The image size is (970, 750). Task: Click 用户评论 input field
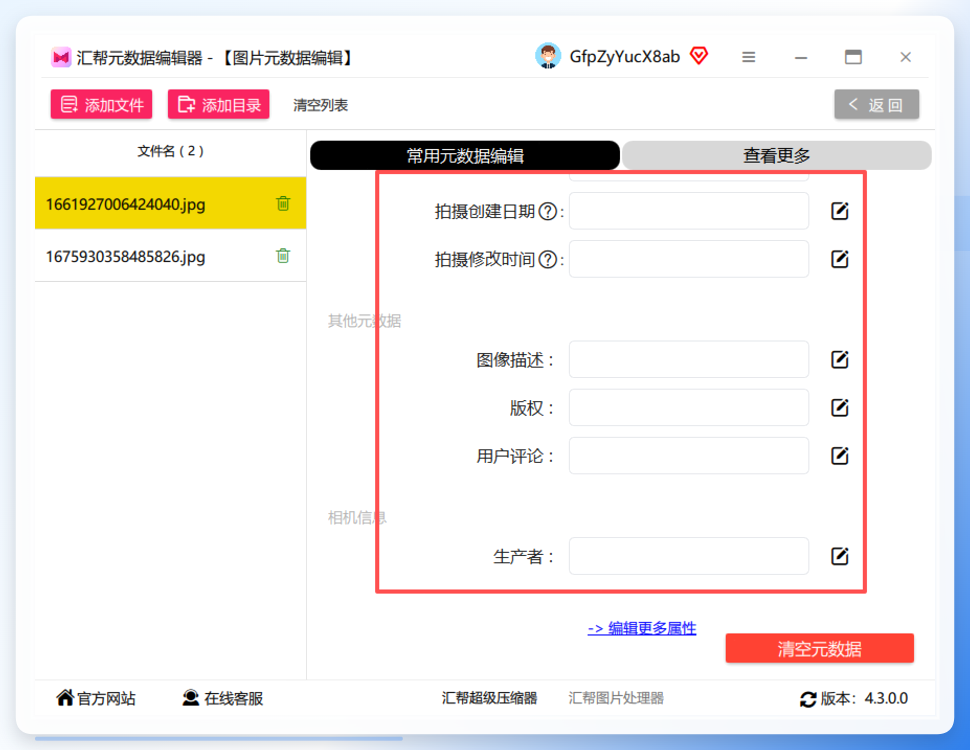coord(689,455)
